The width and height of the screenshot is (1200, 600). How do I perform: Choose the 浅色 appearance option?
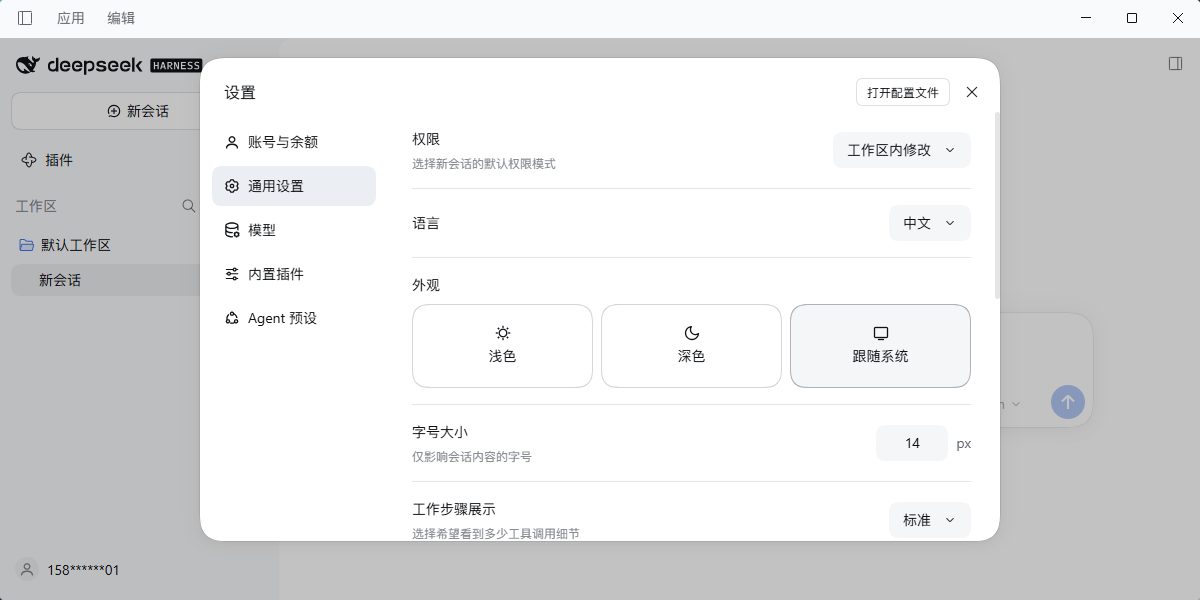coord(502,346)
